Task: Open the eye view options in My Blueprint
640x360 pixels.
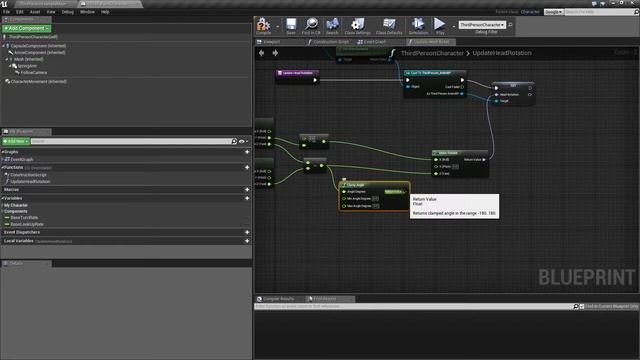Action: 243,141
